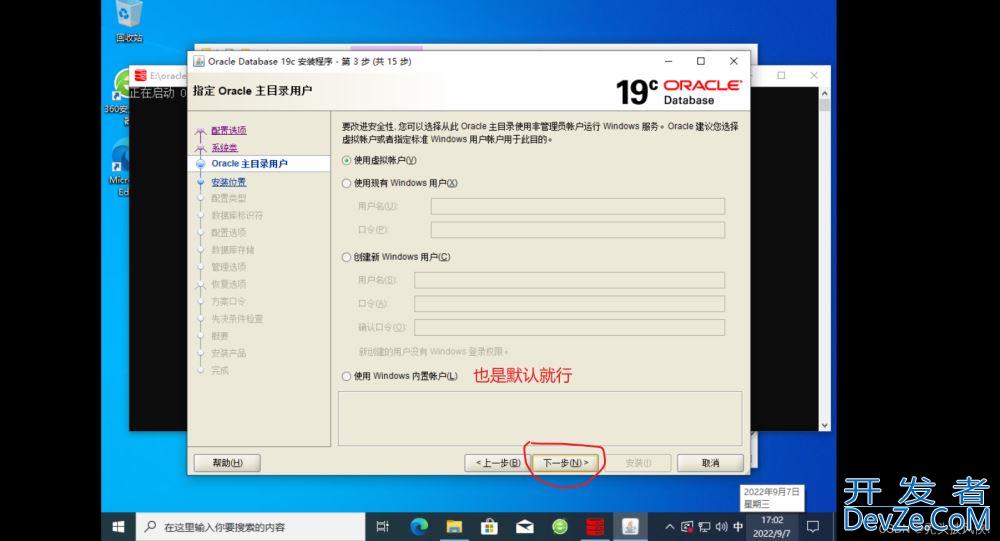Click existing user password field
The height and width of the screenshot is (541, 1000).
(x=578, y=230)
